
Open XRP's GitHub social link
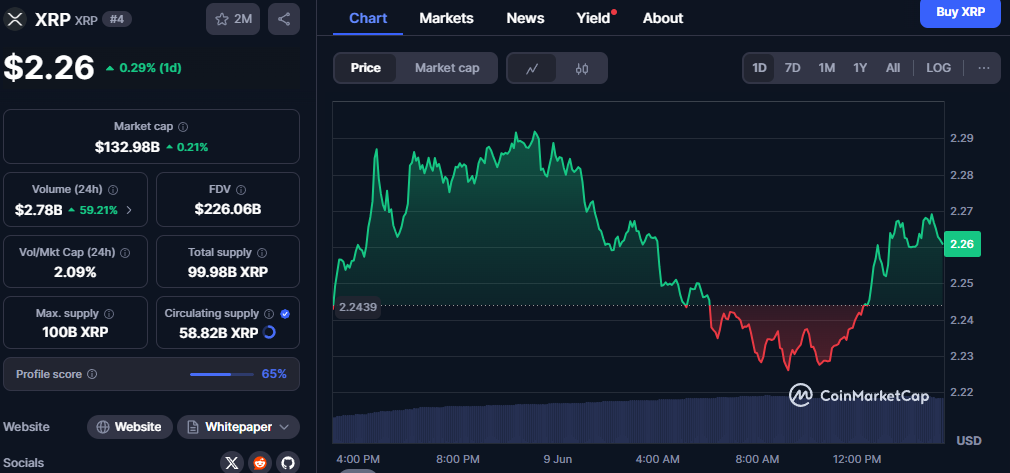[288, 463]
